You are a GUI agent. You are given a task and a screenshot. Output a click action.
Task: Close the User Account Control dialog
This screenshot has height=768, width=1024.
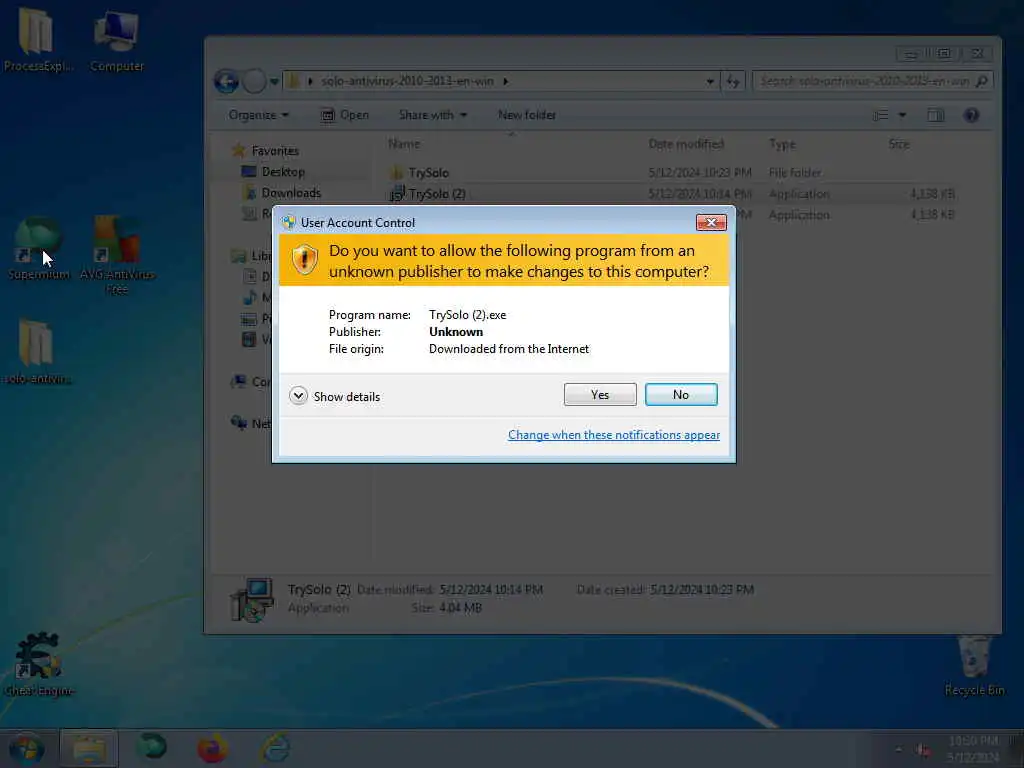[x=711, y=223]
